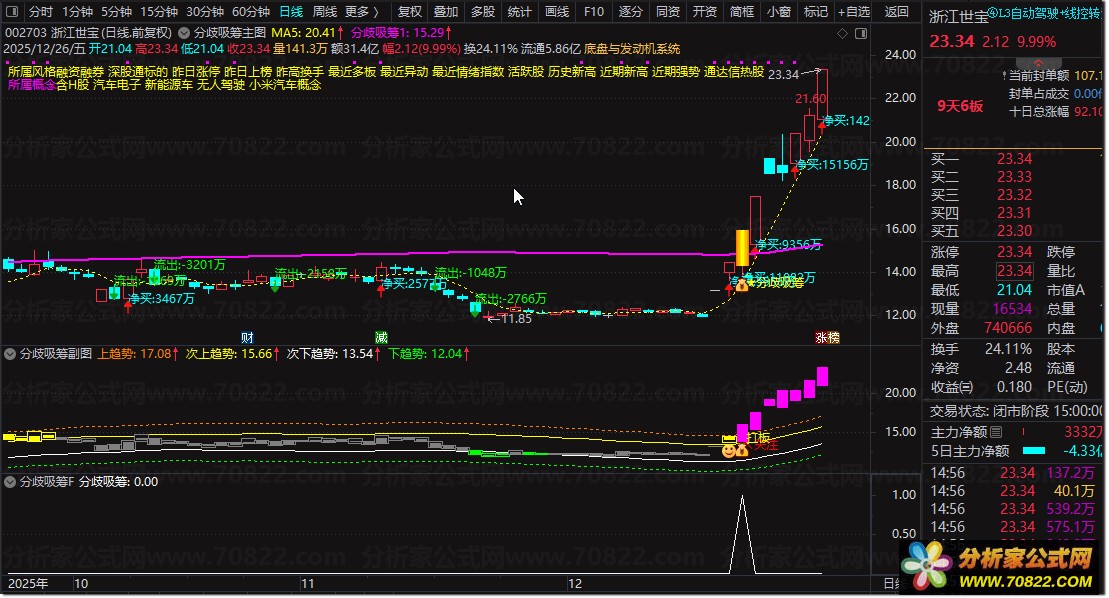Click the 9天6板 limit-up label
The height and width of the screenshot is (598, 1109).
click(x=960, y=106)
